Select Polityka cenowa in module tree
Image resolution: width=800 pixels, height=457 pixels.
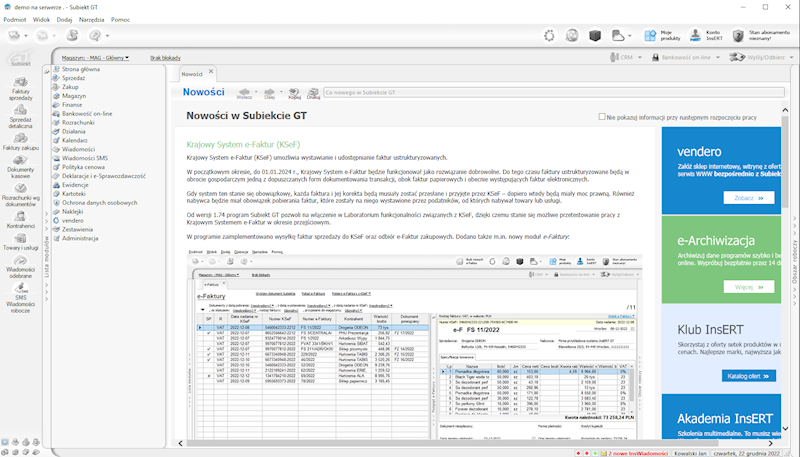[83, 167]
